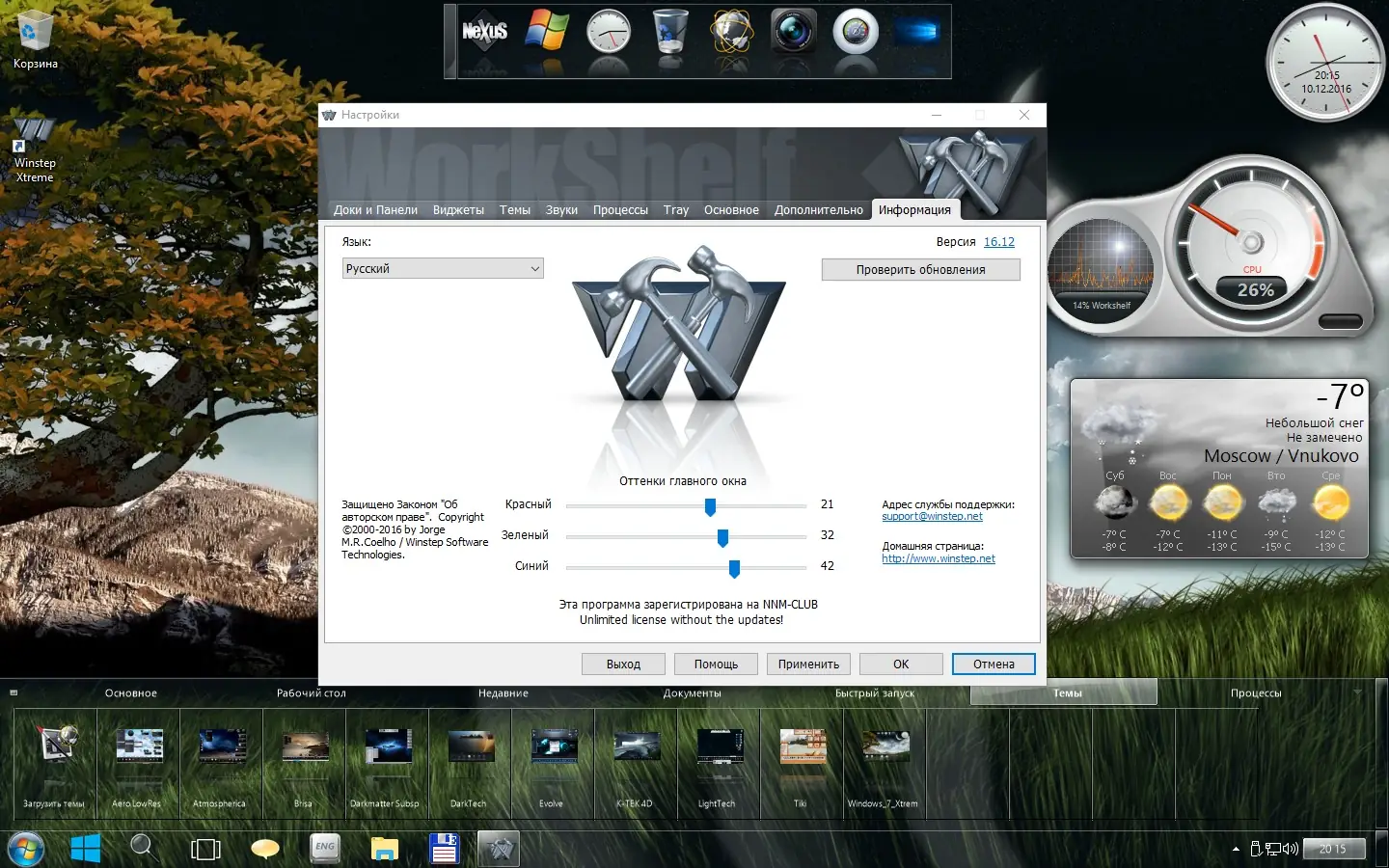The image size is (1389, 868).
Task: Click the network tray icon
Action: click(x=1273, y=849)
